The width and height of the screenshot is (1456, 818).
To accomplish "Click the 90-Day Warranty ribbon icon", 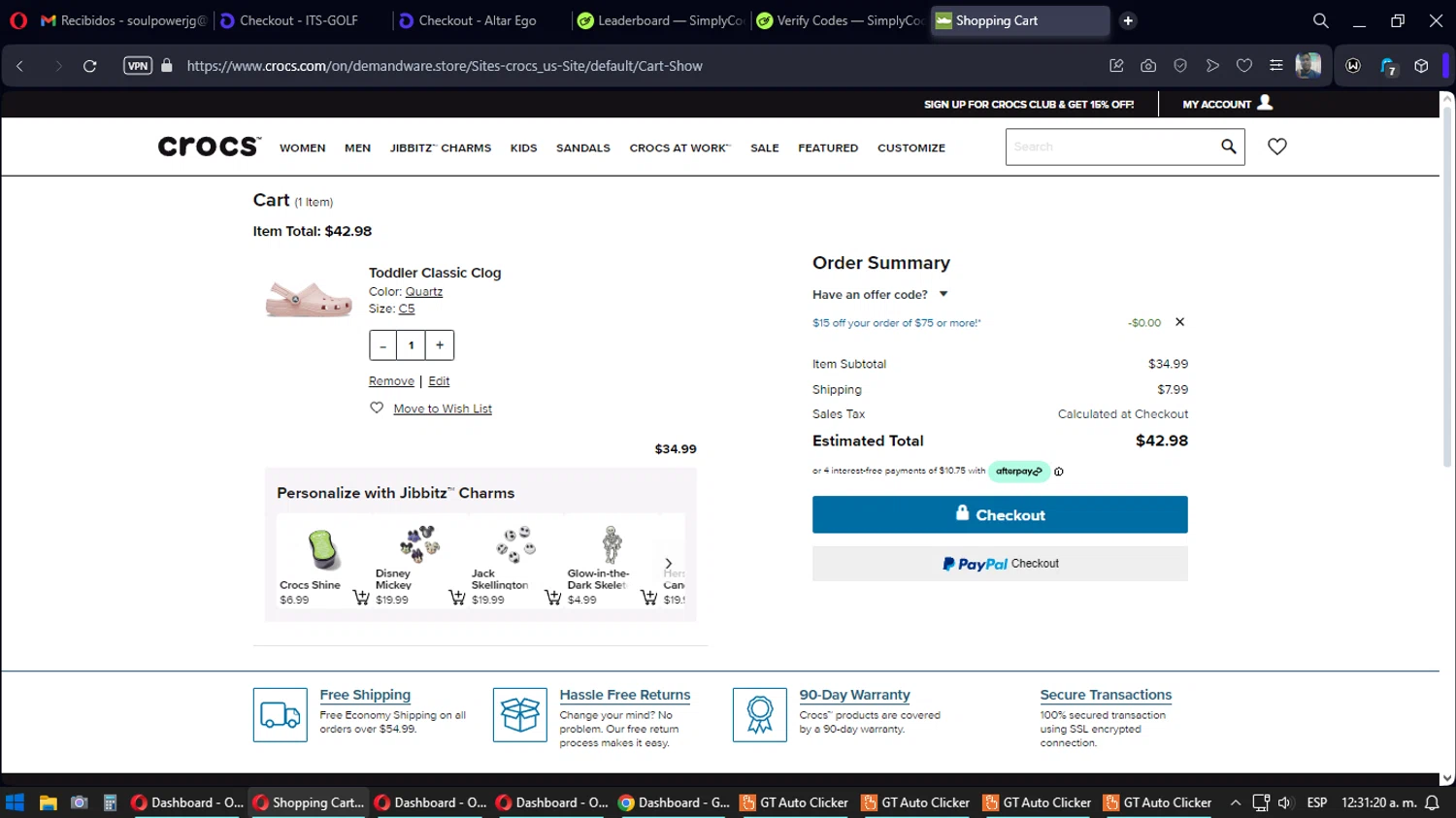I will [x=760, y=715].
